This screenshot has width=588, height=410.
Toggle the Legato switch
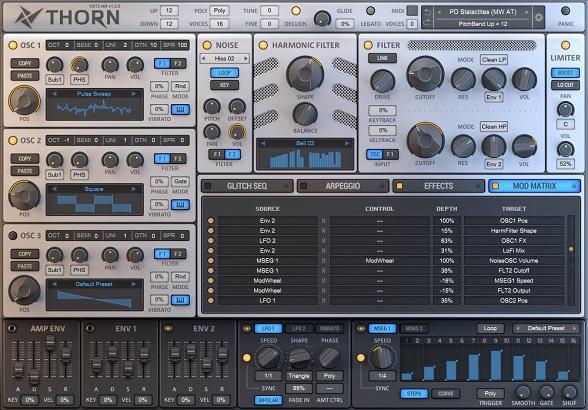click(370, 11)
